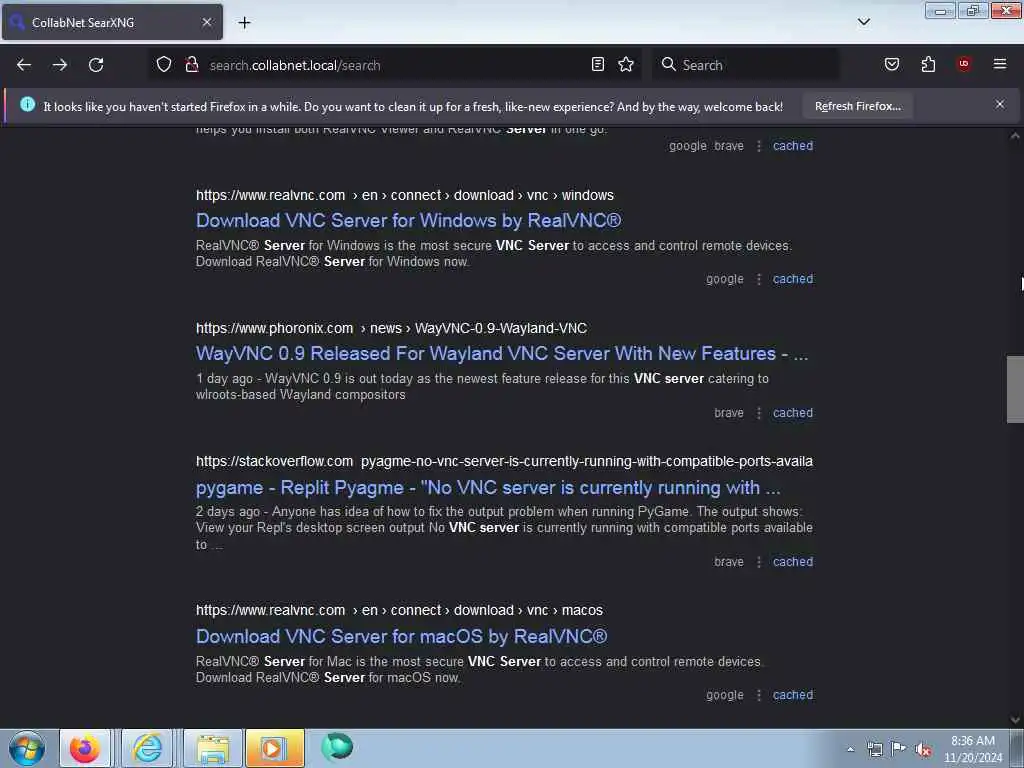The height and width of the screenshot is (768, 1024).
Task: Open a new browser tab
Action: 244,23
